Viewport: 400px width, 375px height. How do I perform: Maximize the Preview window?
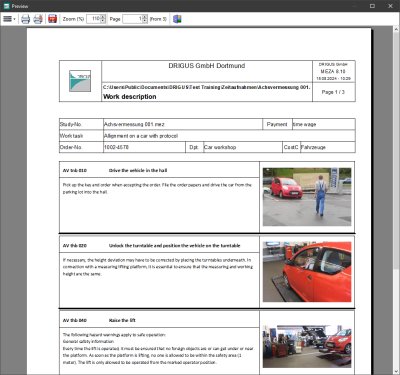[372, 6]
